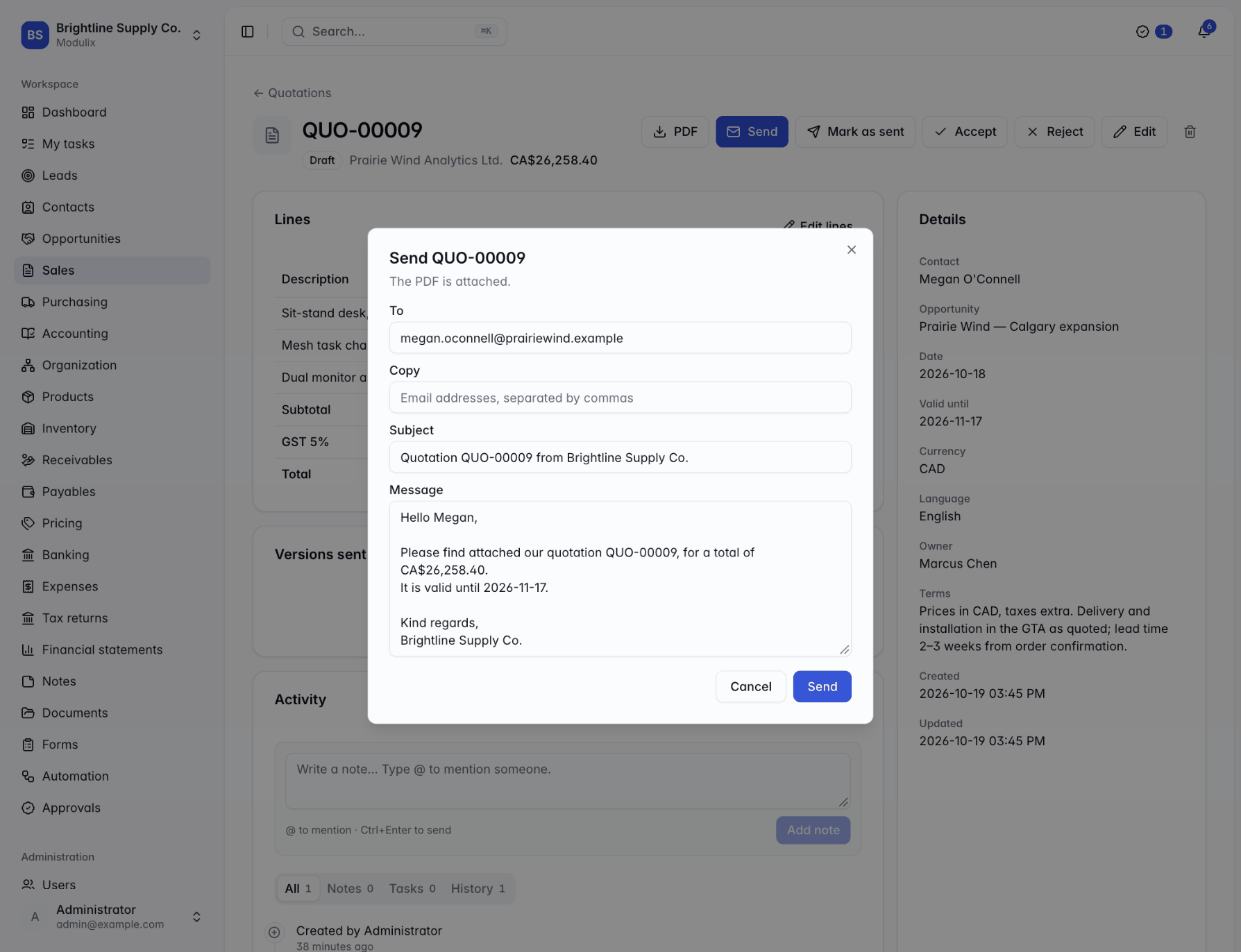This screenshot has width=1241, height=952.
Task: Open the notifications bell icon
Action: [1204, 31]
